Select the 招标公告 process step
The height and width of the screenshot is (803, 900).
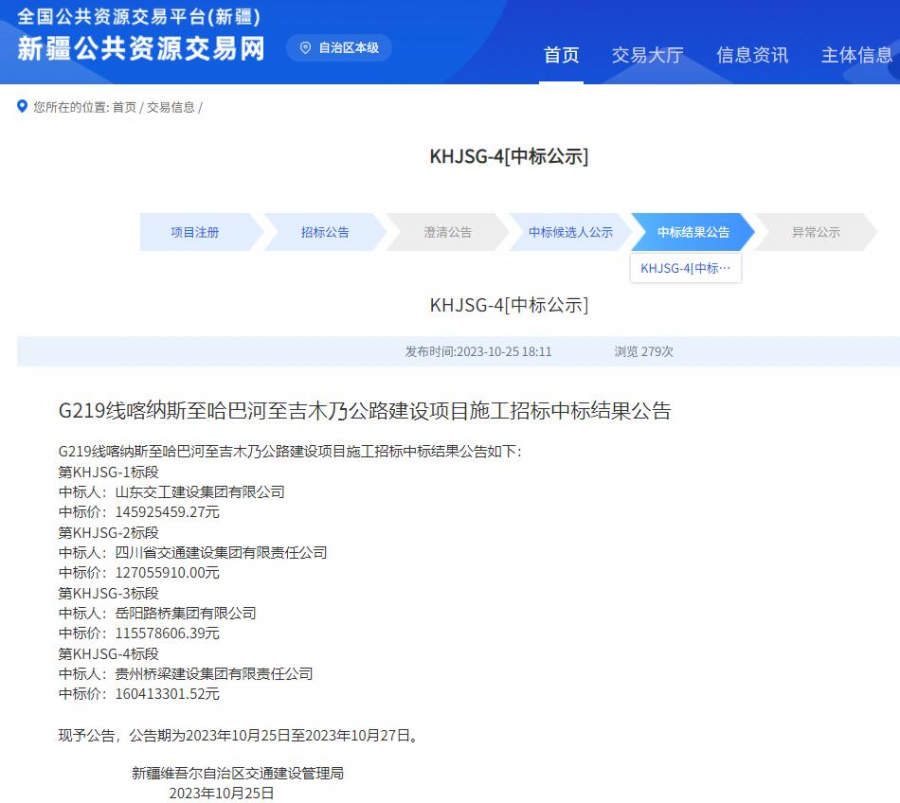325,232
